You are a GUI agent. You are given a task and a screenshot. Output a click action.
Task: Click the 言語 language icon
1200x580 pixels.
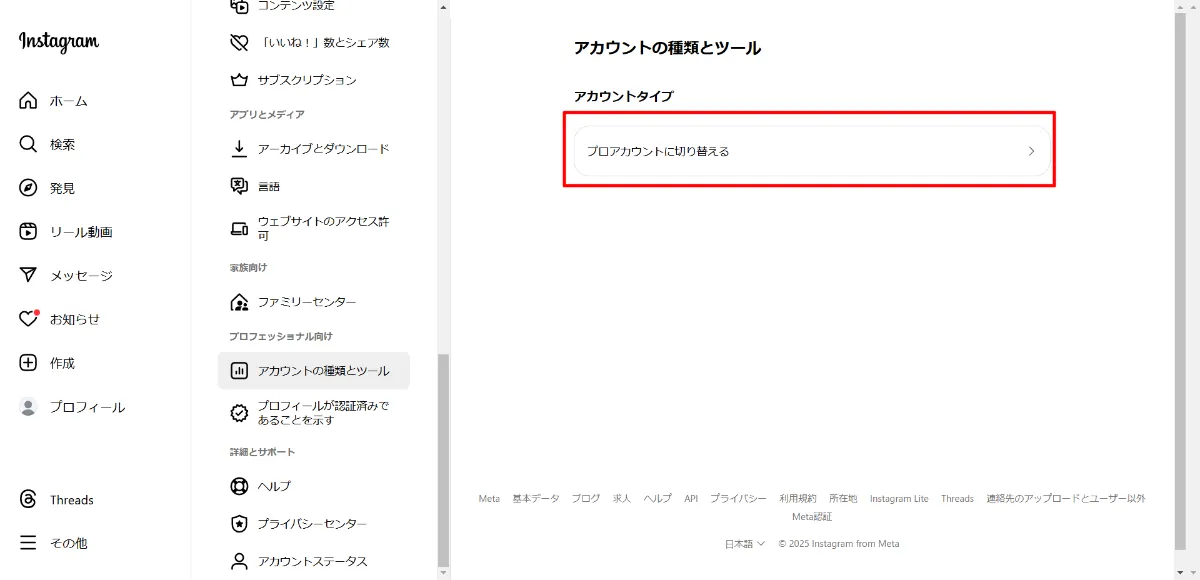pyautogui.click(x=239, y=186)
